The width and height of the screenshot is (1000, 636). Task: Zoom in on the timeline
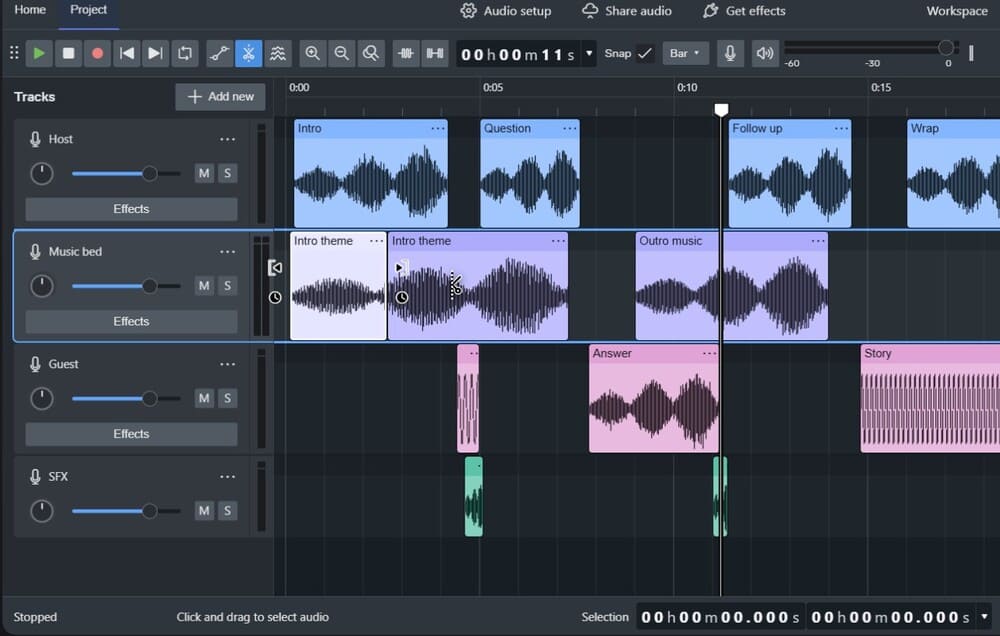(312, 54)
